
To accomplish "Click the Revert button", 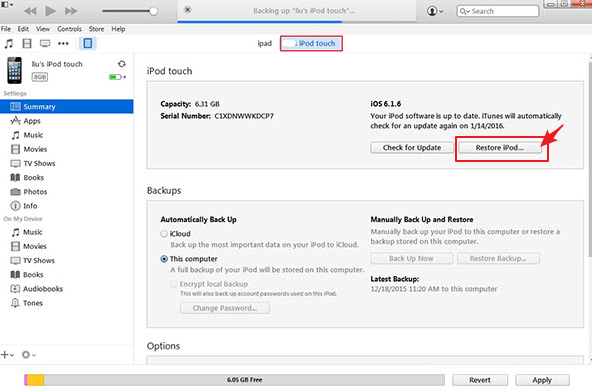I will coord(480,380).
